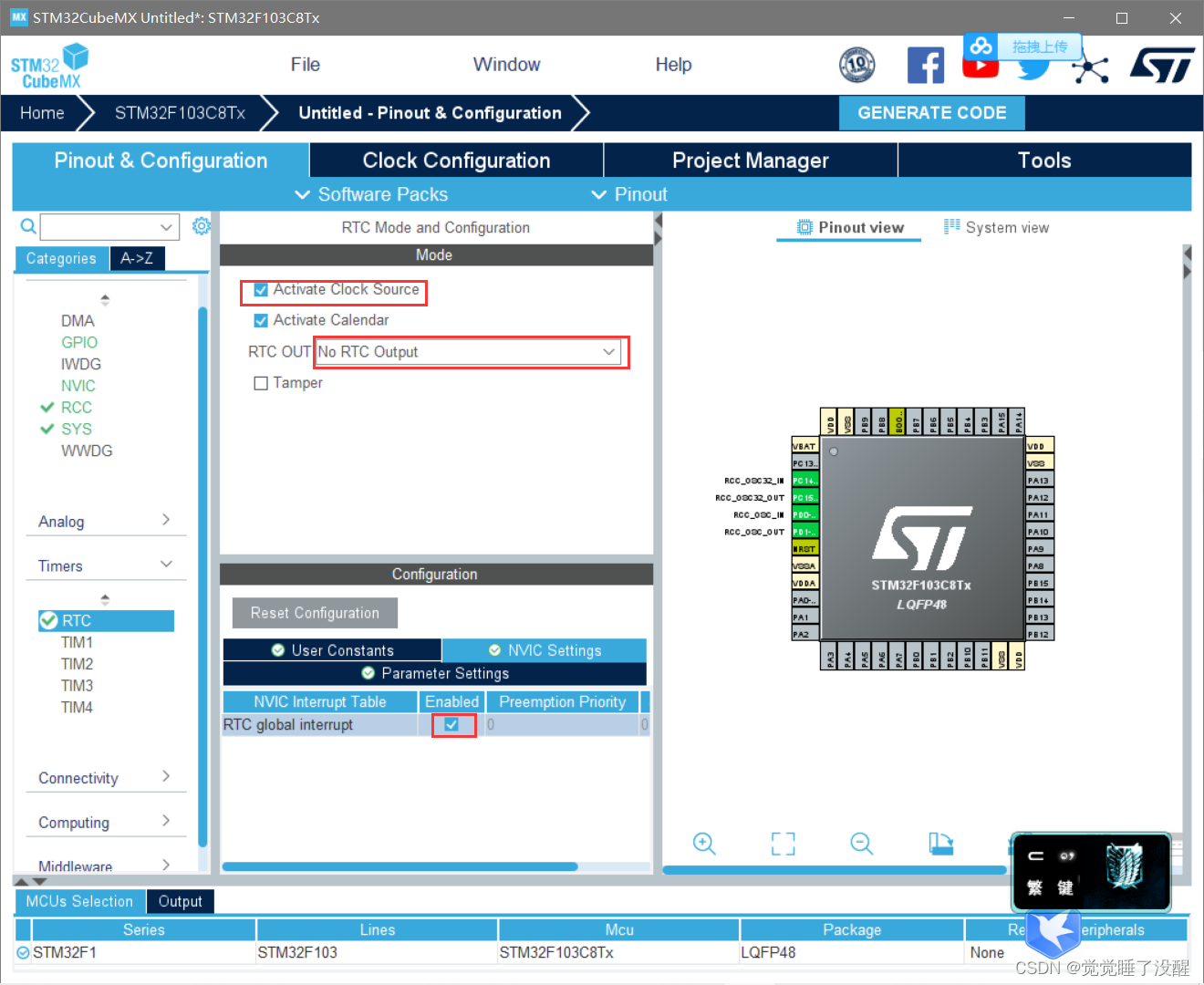Click the radio icon beside STM32F1 series row
Screen dimensions: 1204x985
[x=24, y=952]
